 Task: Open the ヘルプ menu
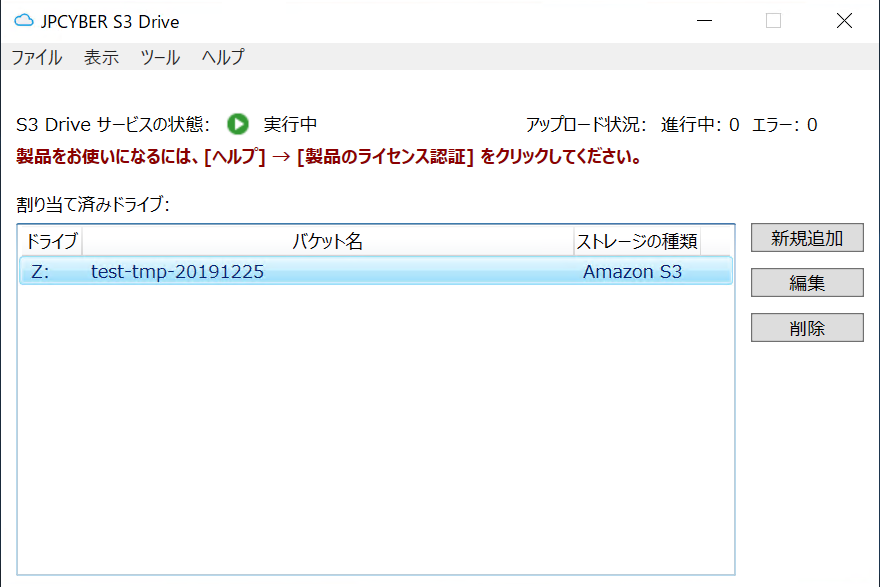220,58
